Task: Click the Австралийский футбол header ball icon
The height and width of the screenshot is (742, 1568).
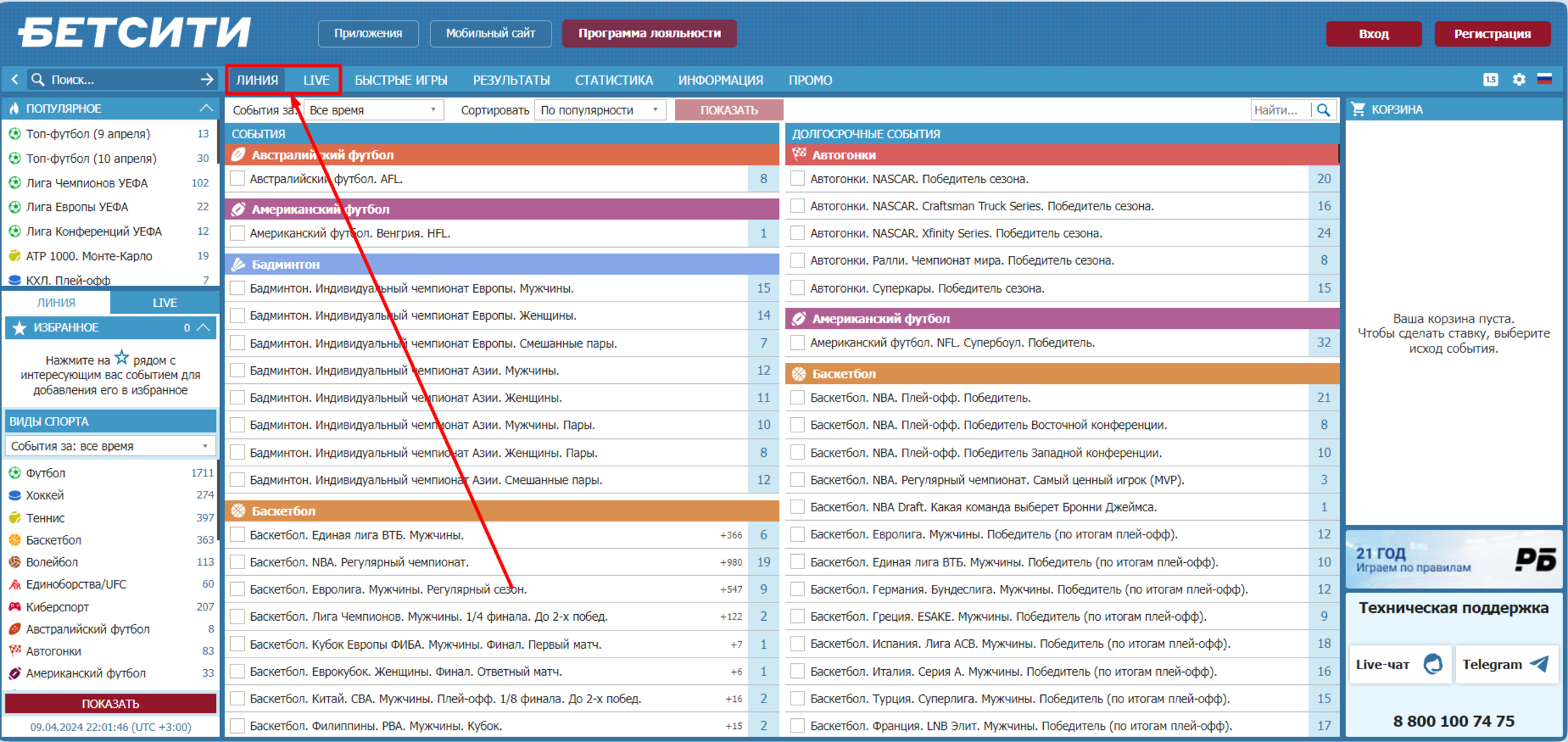Action: (238, 155)
